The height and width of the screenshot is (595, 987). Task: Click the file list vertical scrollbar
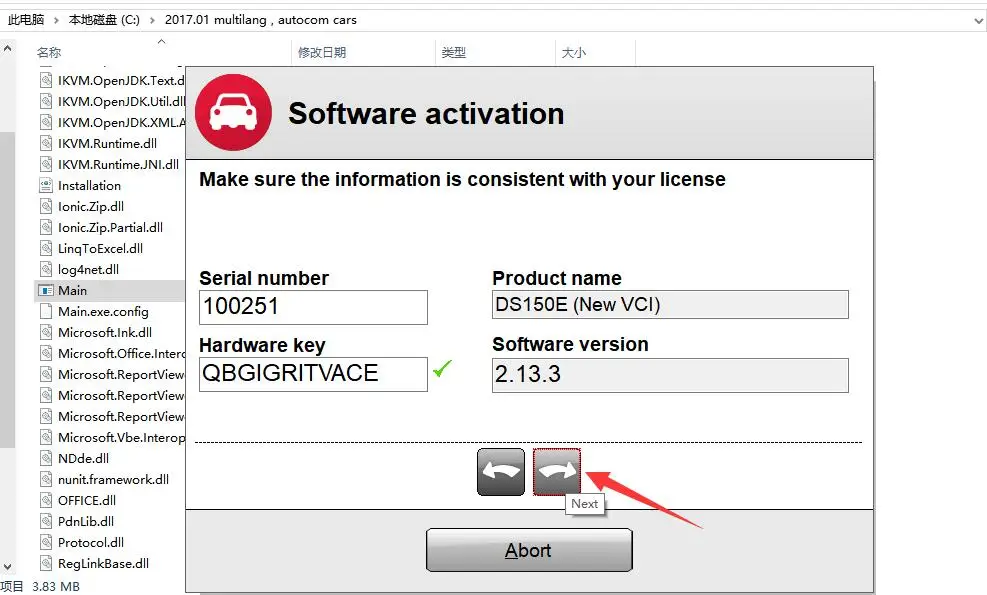point(7,300)
